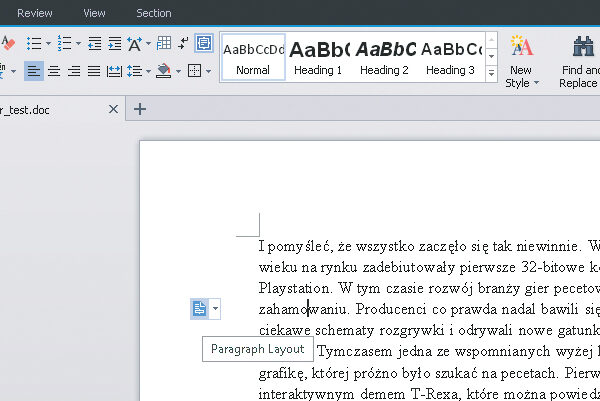This screenshot has width=600, height=401.
Task: Click the Paragraph Layout icon beside the text
Action: (x=200, y=310)
